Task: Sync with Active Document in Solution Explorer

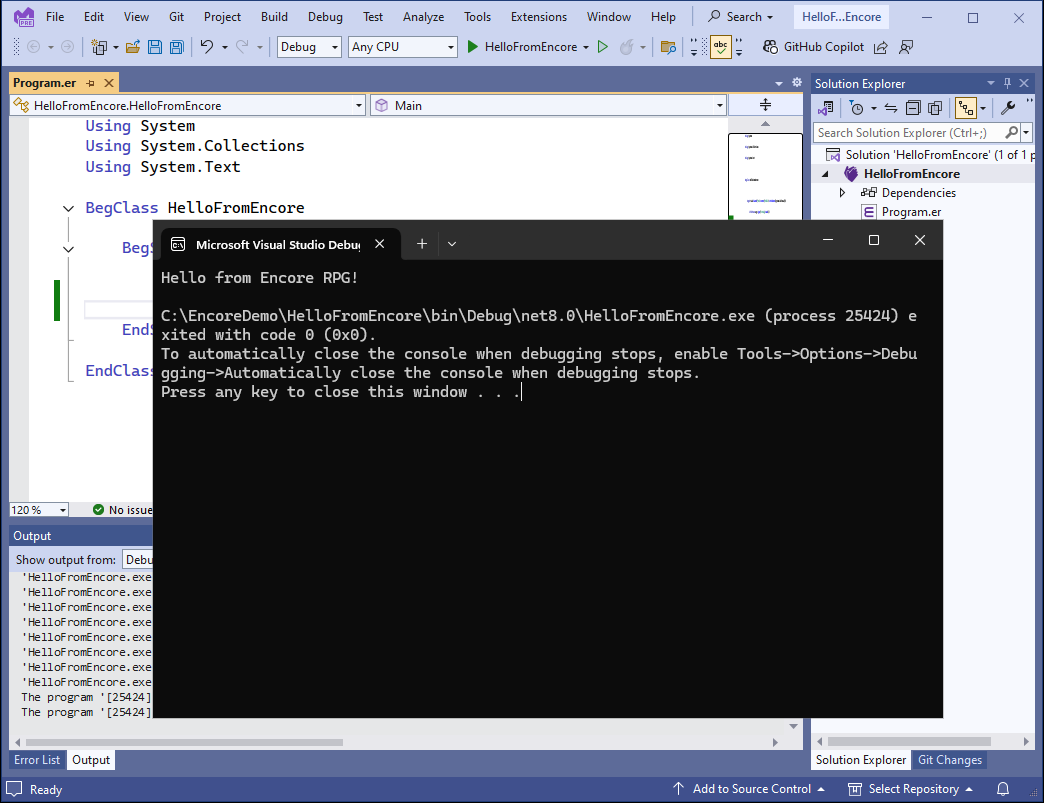Action: [x=891, y=108]
